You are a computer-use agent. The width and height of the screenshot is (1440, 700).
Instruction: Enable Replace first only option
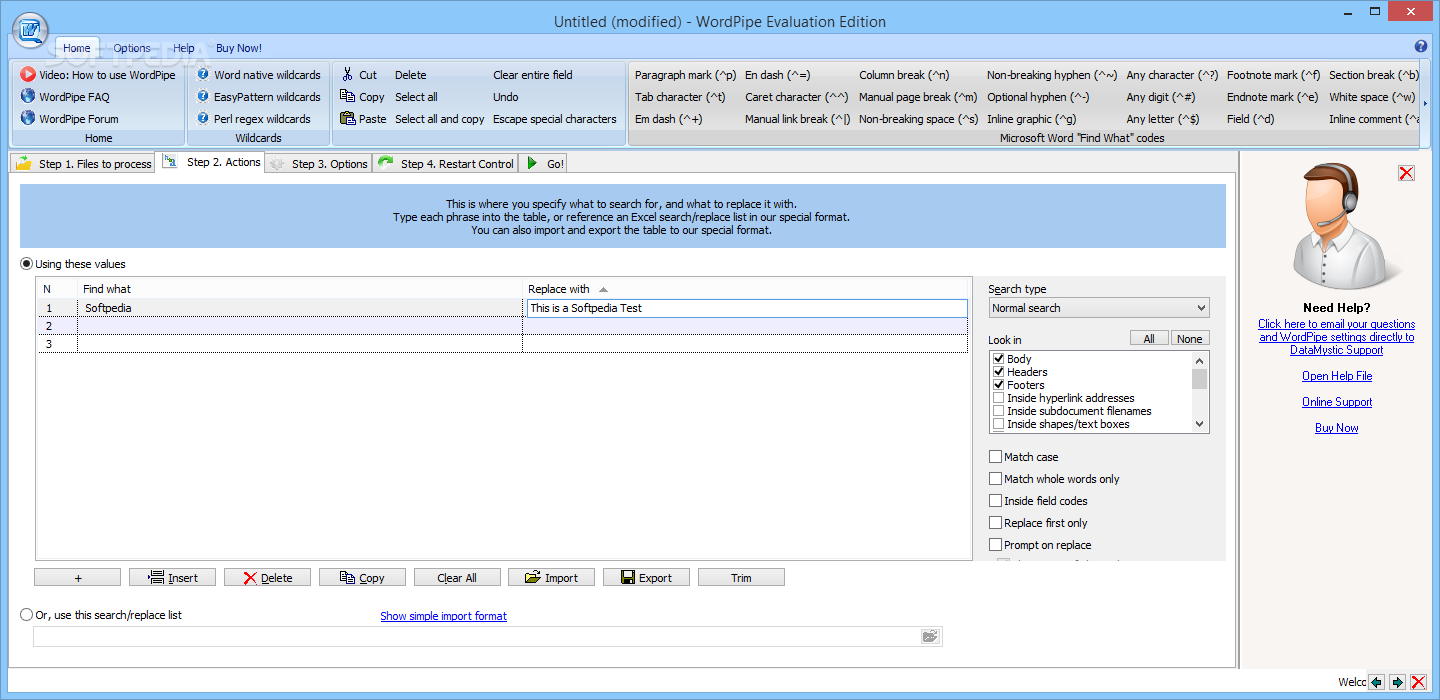click(x=995, y=523)
